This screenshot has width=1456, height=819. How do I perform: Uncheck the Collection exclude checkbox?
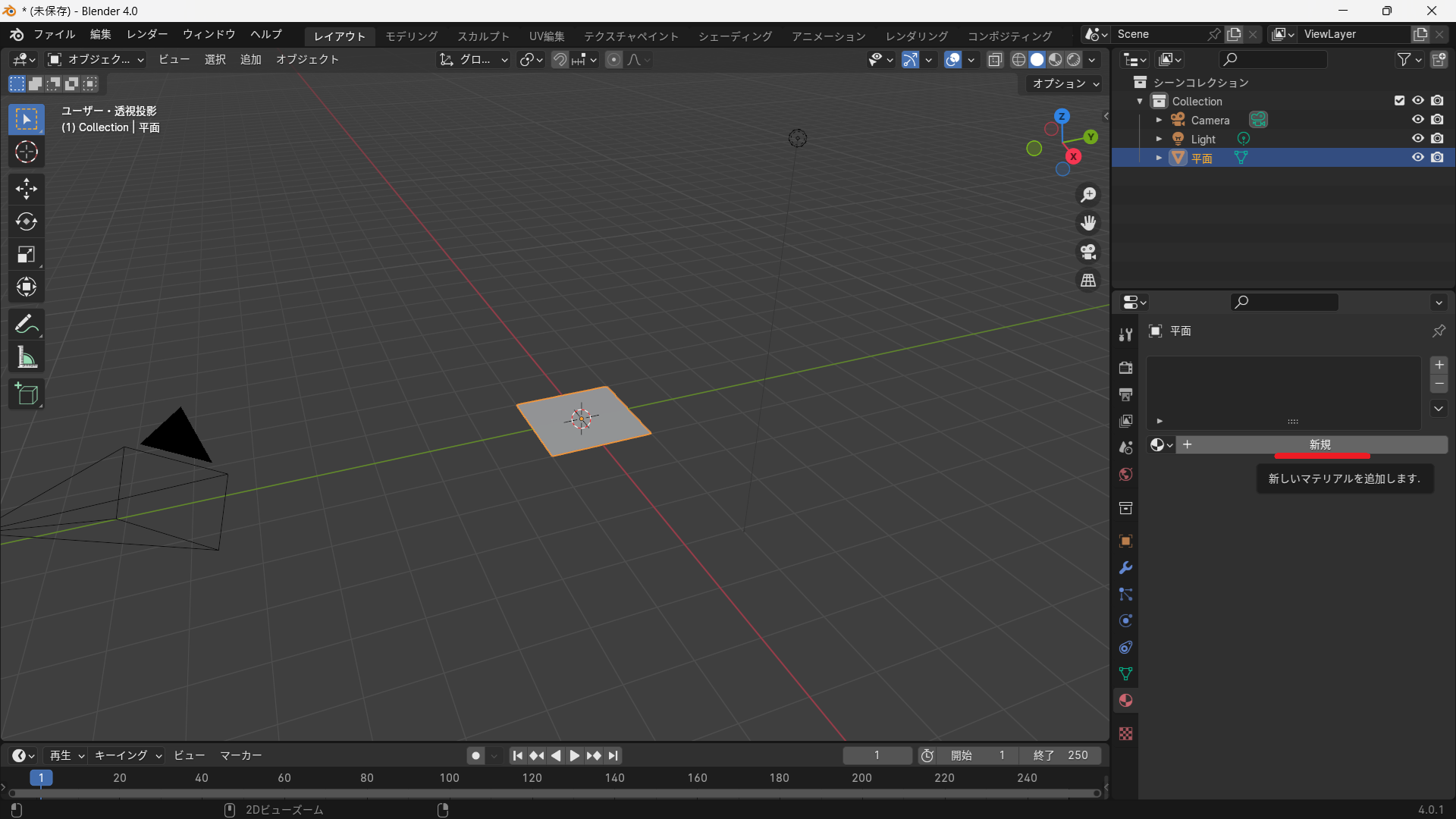[1399, 101]
